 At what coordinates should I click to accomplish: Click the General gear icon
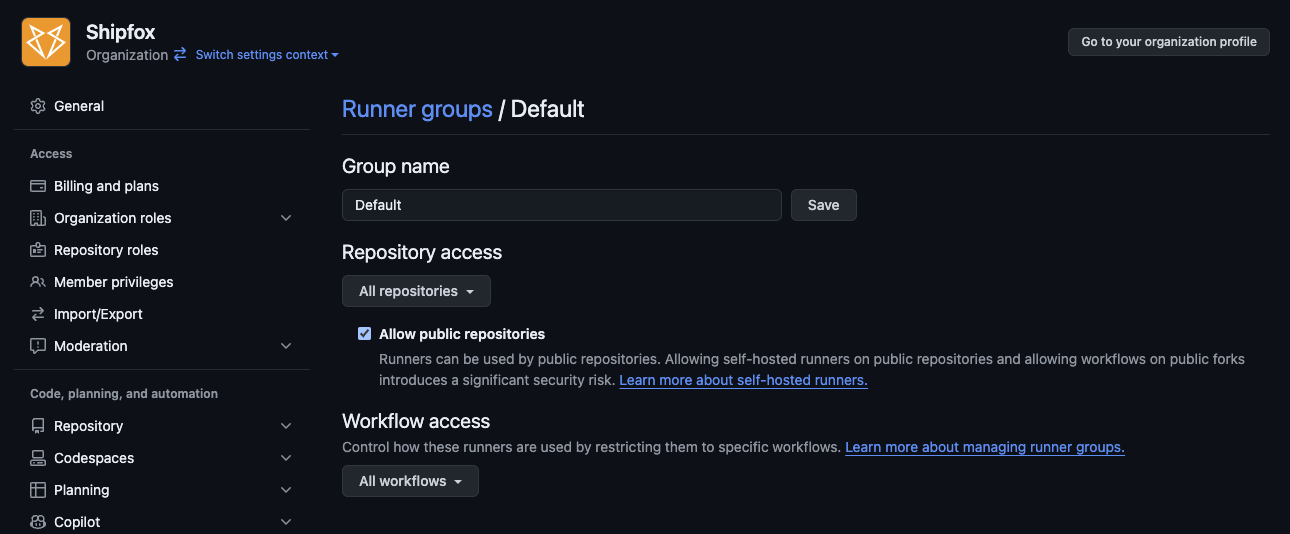38,106
